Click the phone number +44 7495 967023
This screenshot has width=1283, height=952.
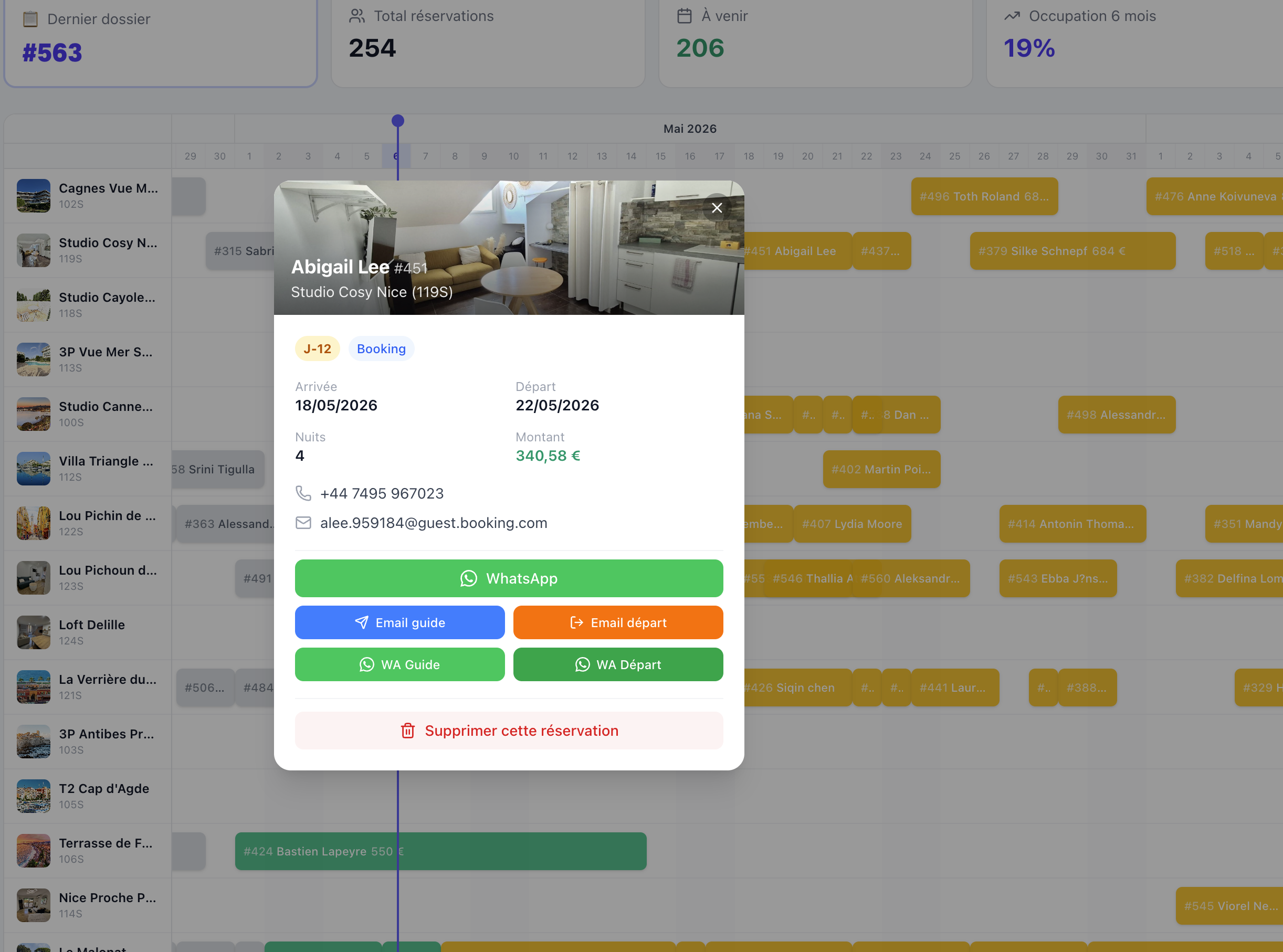(382, 493)
